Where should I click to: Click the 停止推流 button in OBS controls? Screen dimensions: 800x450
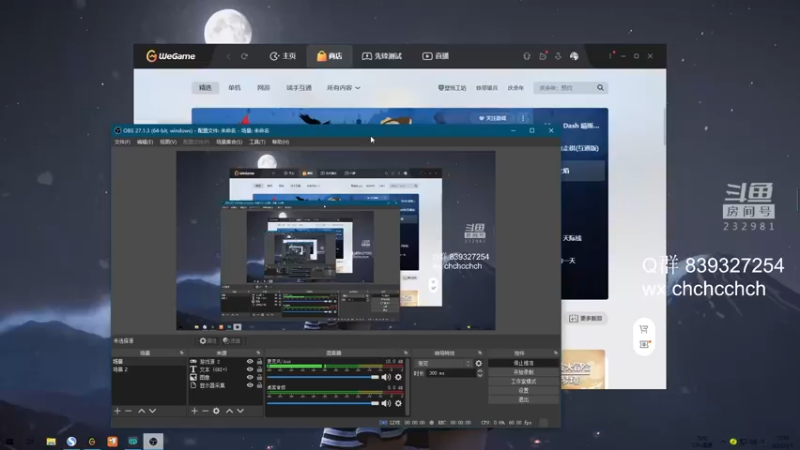[x=523, y=363]
